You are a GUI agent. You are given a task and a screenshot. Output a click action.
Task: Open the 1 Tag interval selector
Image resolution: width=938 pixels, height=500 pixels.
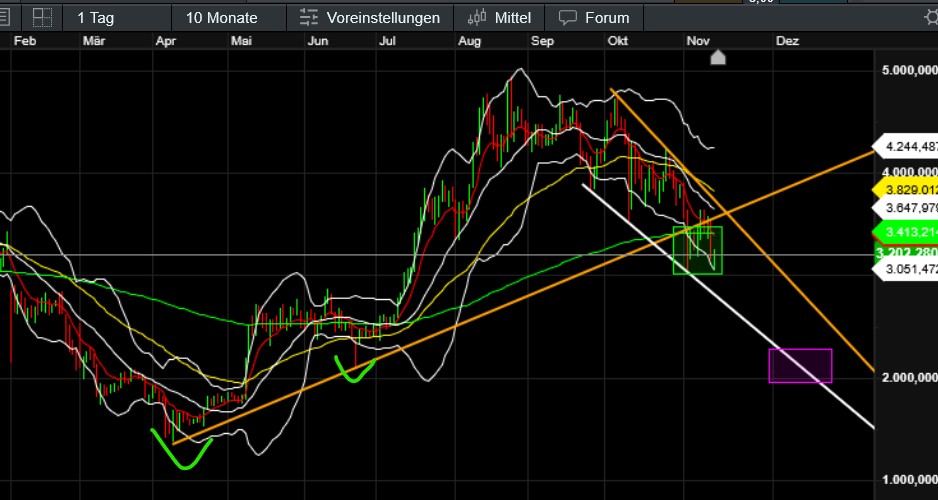point(96,18)
